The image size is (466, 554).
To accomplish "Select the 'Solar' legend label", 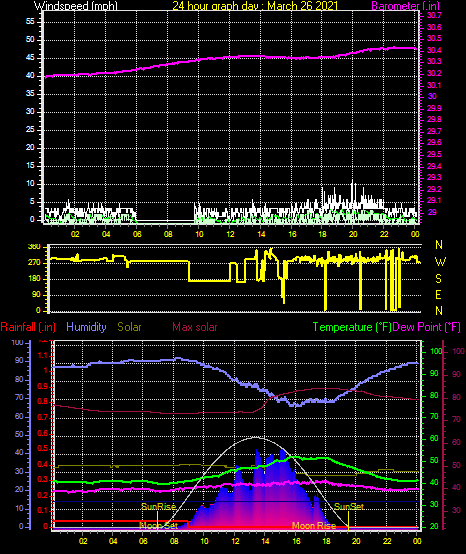I will (129, 327).
